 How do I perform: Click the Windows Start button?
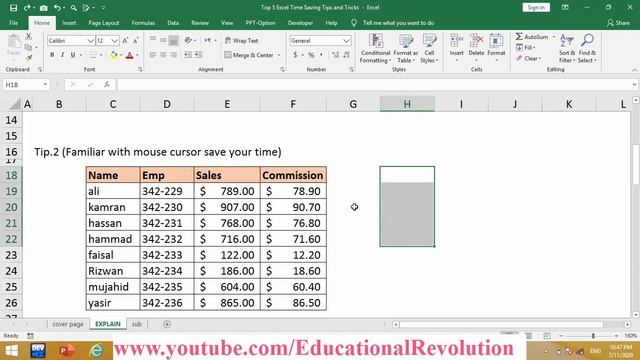coord(11,351)
